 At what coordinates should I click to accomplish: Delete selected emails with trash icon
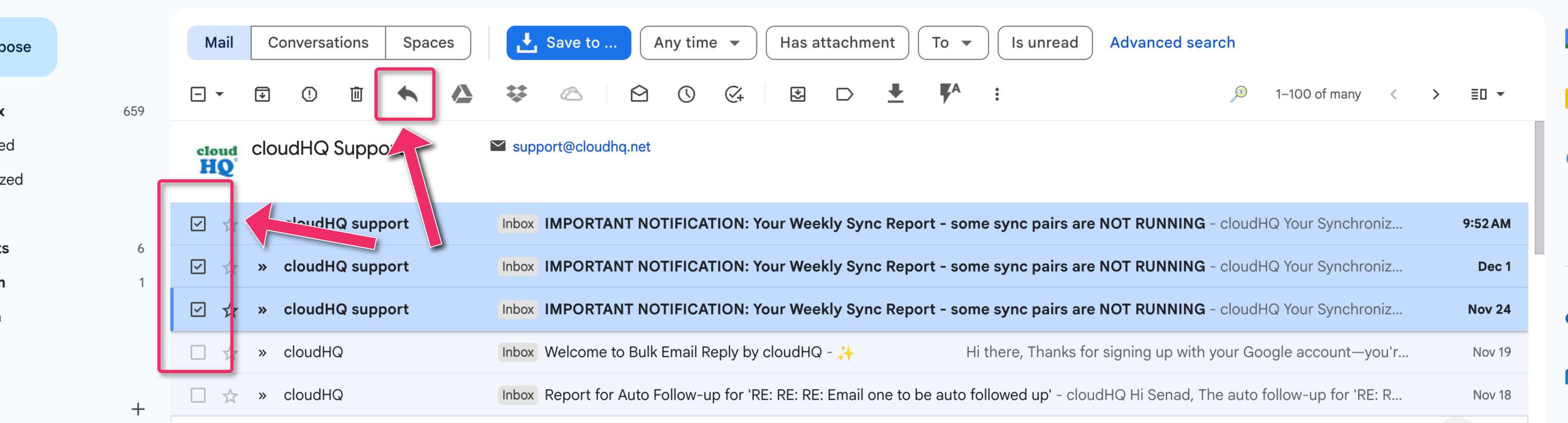pos(356,94)
